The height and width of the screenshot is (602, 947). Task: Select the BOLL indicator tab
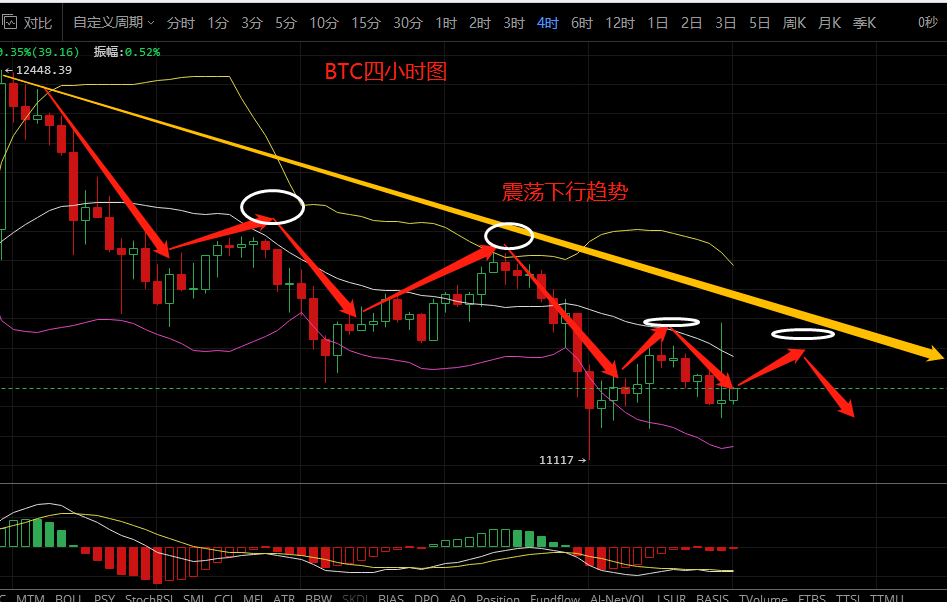[68, 598]
